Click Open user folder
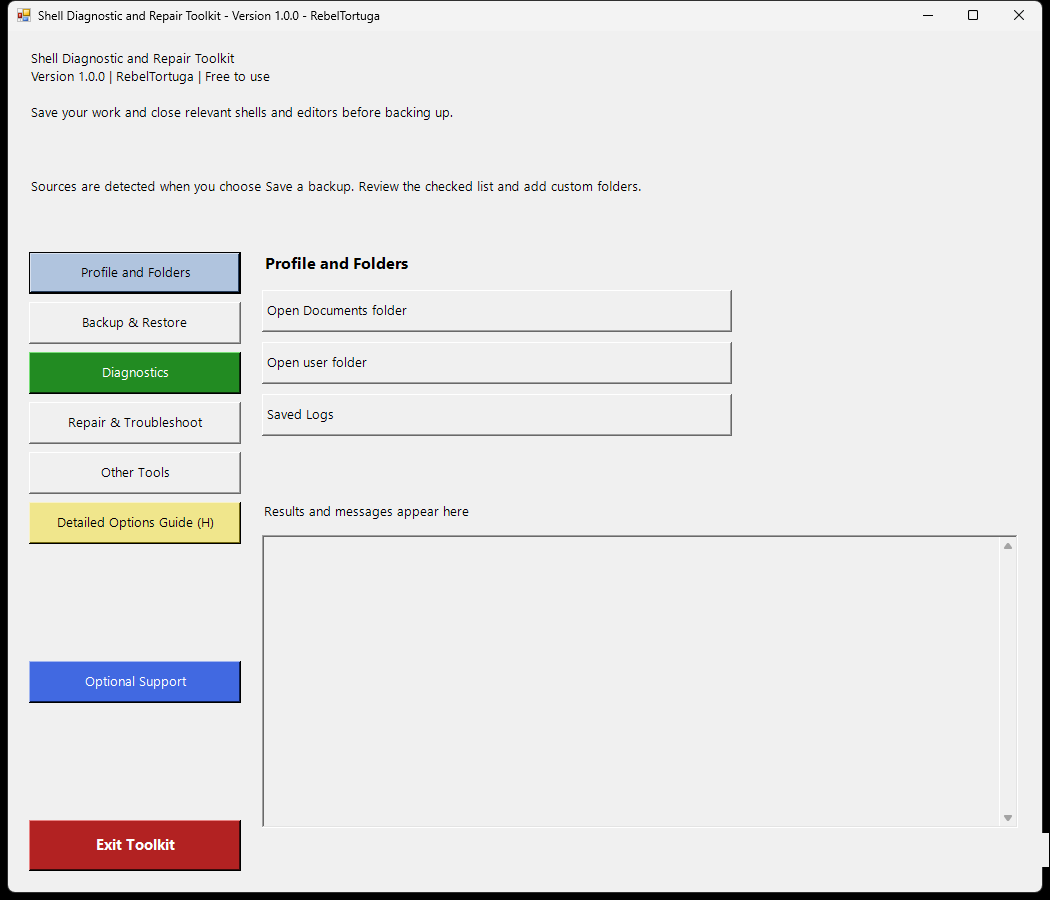 coord(496,363)
